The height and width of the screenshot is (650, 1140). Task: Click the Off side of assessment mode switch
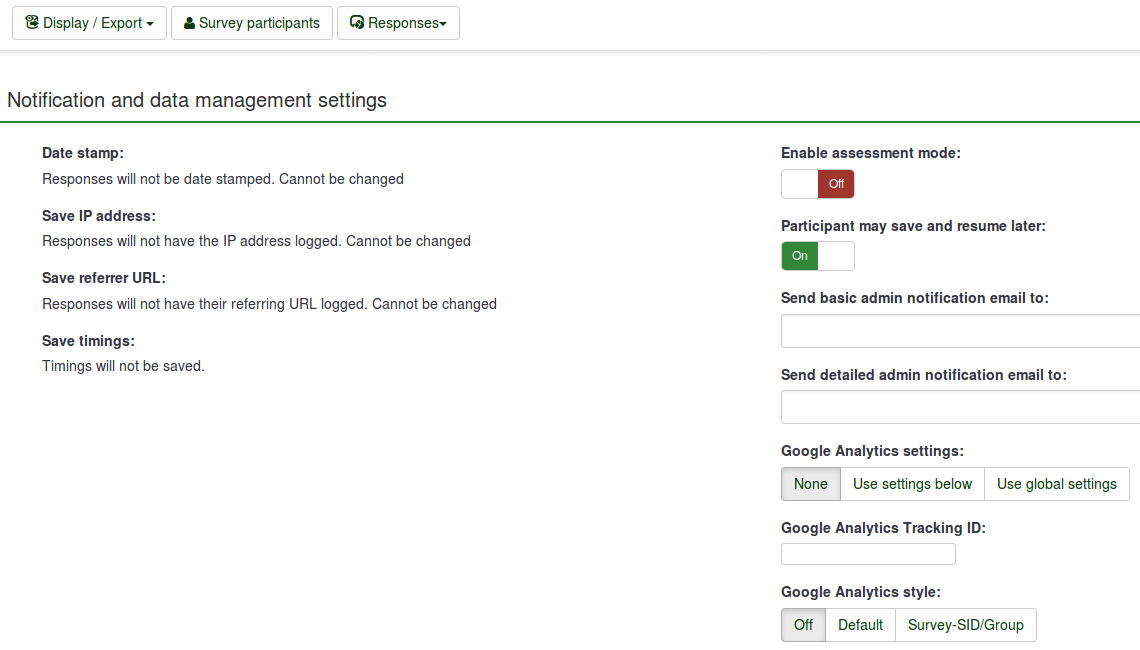836,184
